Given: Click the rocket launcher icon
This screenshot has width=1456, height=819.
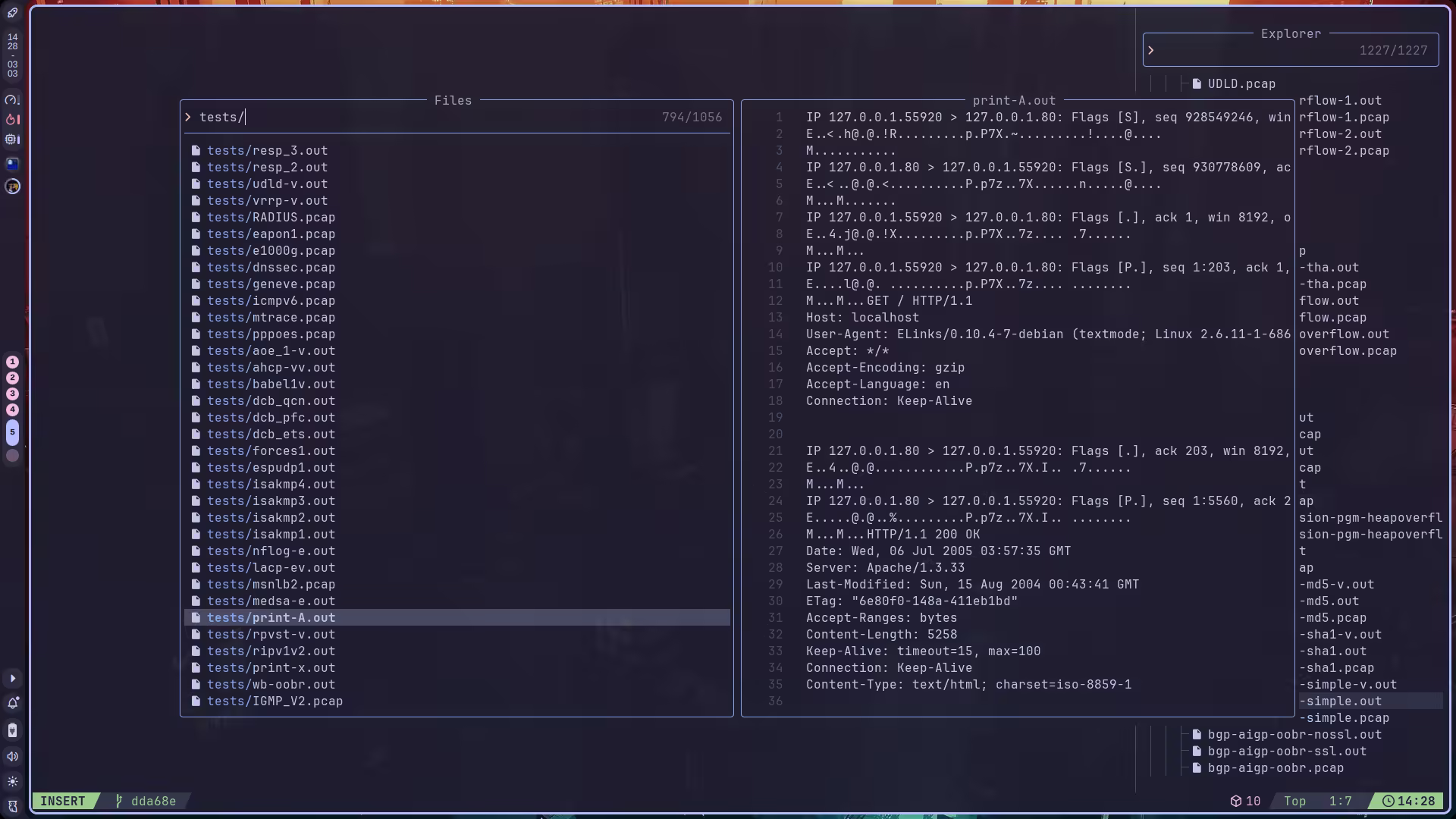Looking at the screenshot, I should [x=12, y=13].
